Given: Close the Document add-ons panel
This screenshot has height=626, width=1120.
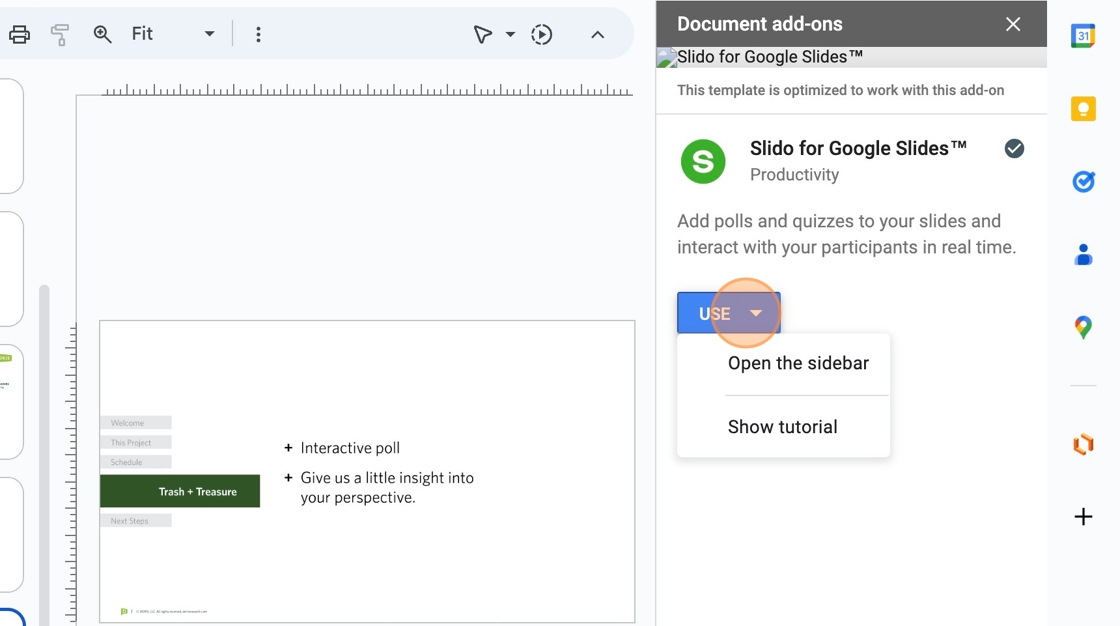Looking at the screenshot, I should pos(1013,24).
